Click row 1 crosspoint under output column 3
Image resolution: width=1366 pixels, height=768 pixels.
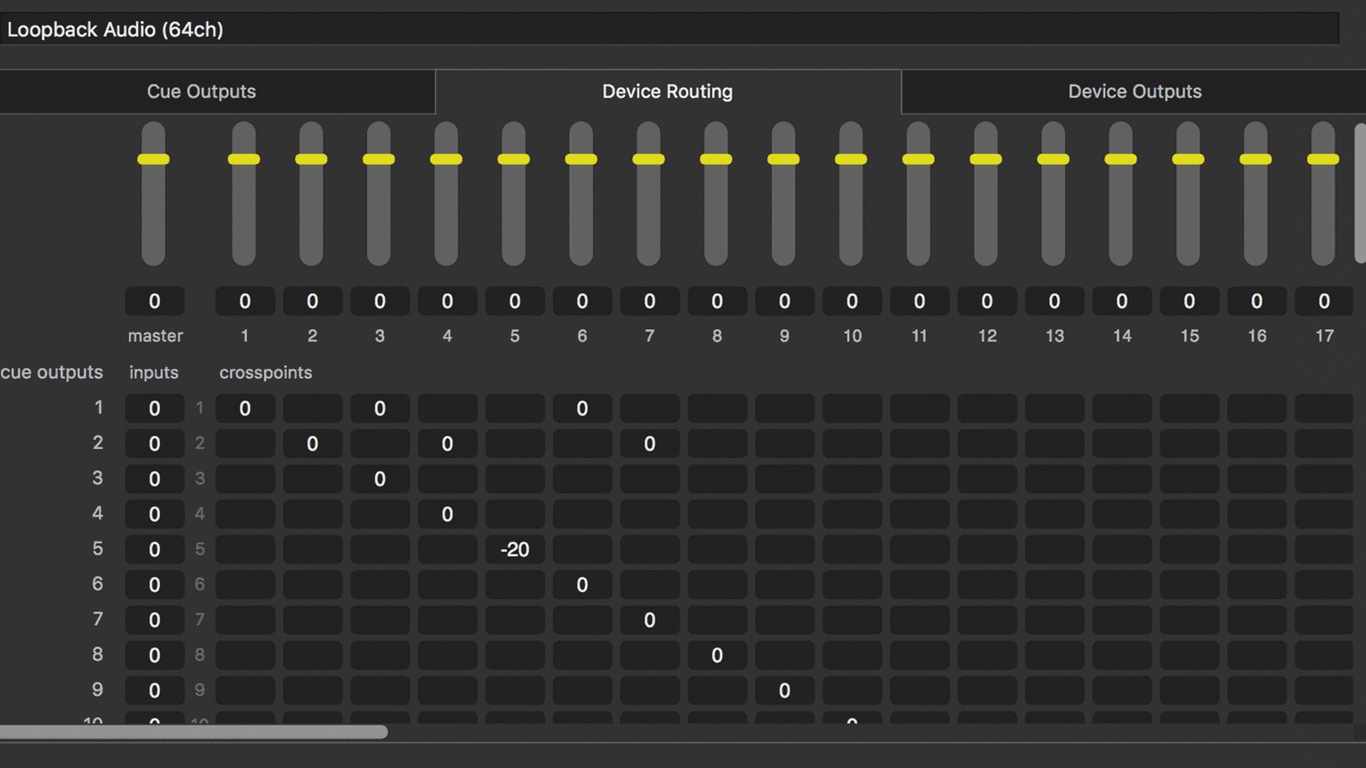(x=380, y=408)
